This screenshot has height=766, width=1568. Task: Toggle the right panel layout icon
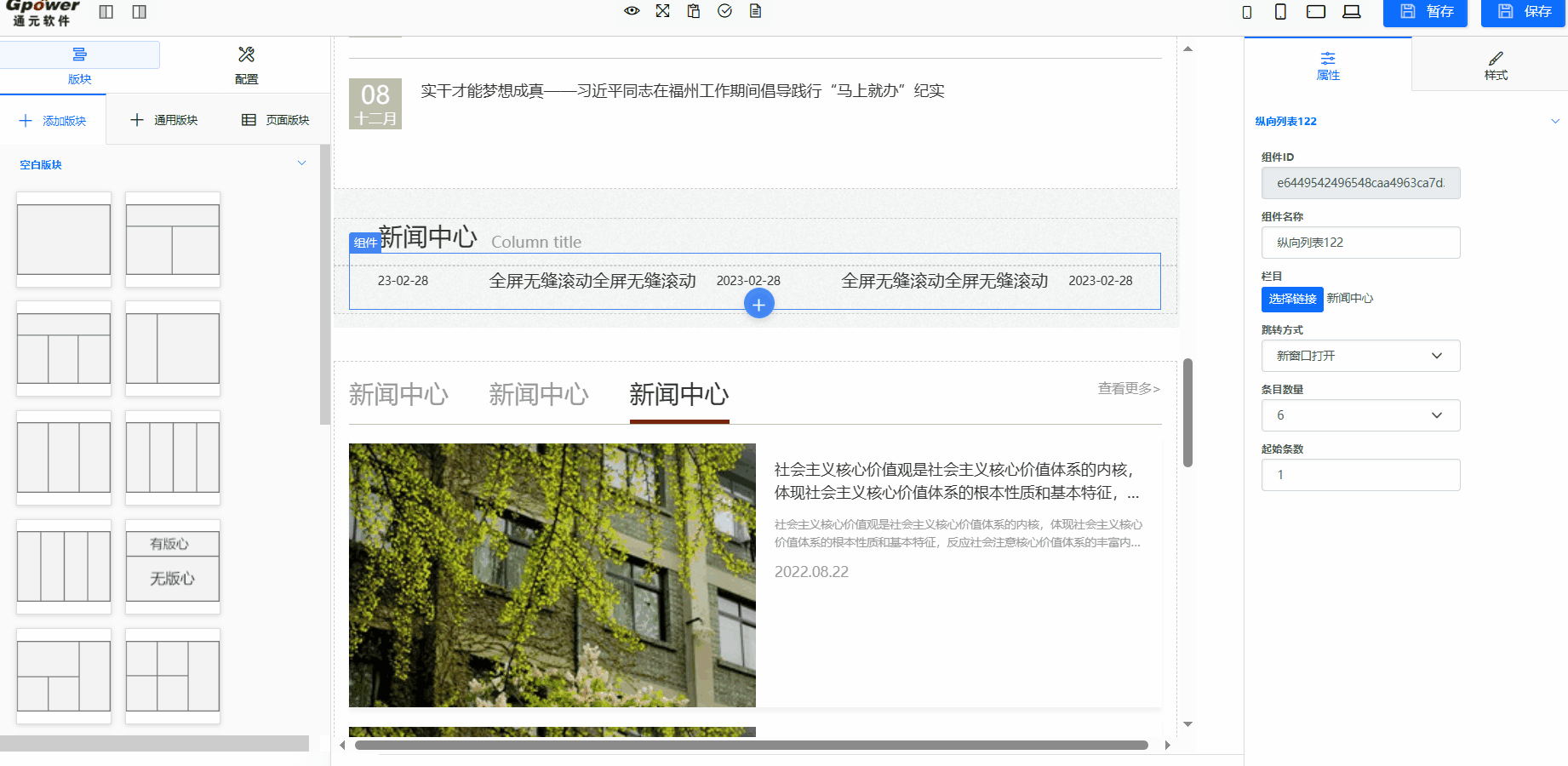click(x=140, y=12)
